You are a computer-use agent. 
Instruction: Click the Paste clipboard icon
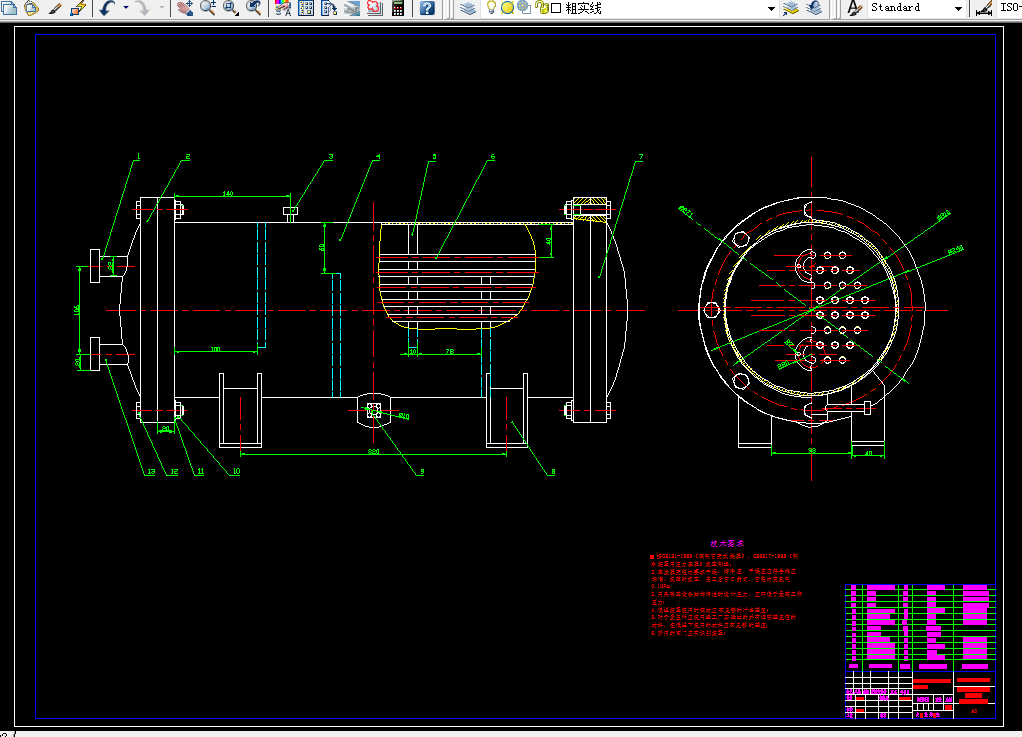31,8
